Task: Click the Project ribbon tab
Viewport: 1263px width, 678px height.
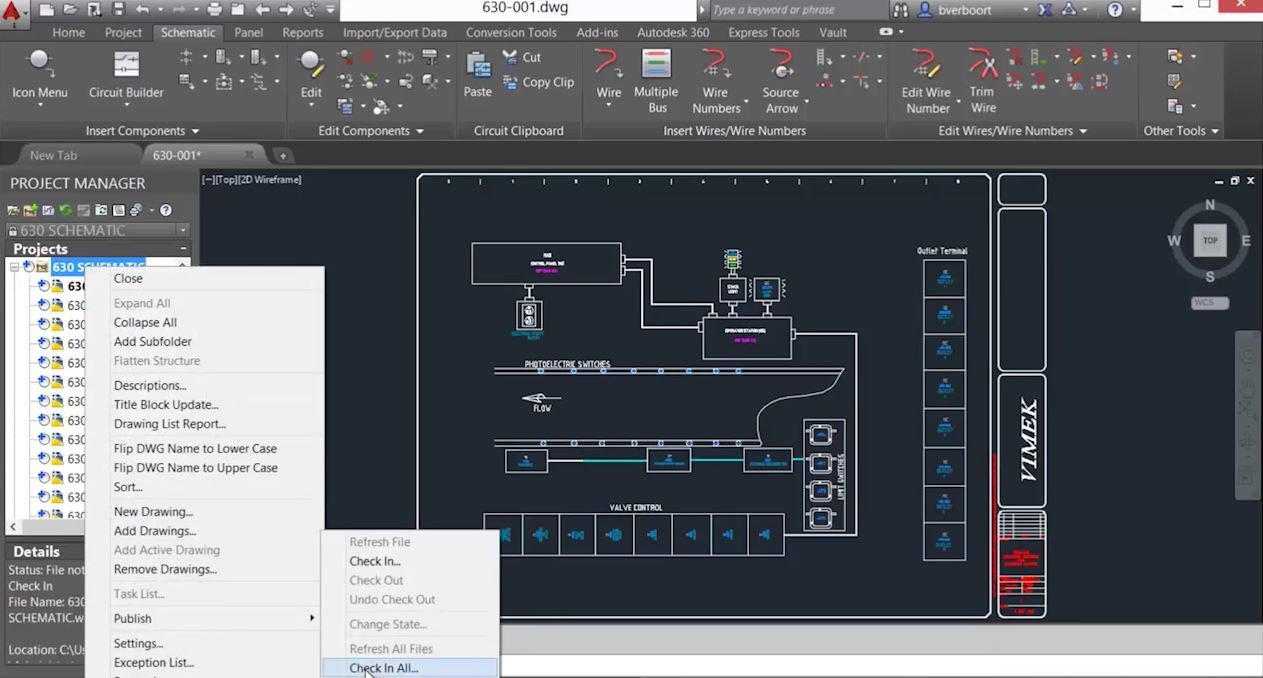Action: 123,32
